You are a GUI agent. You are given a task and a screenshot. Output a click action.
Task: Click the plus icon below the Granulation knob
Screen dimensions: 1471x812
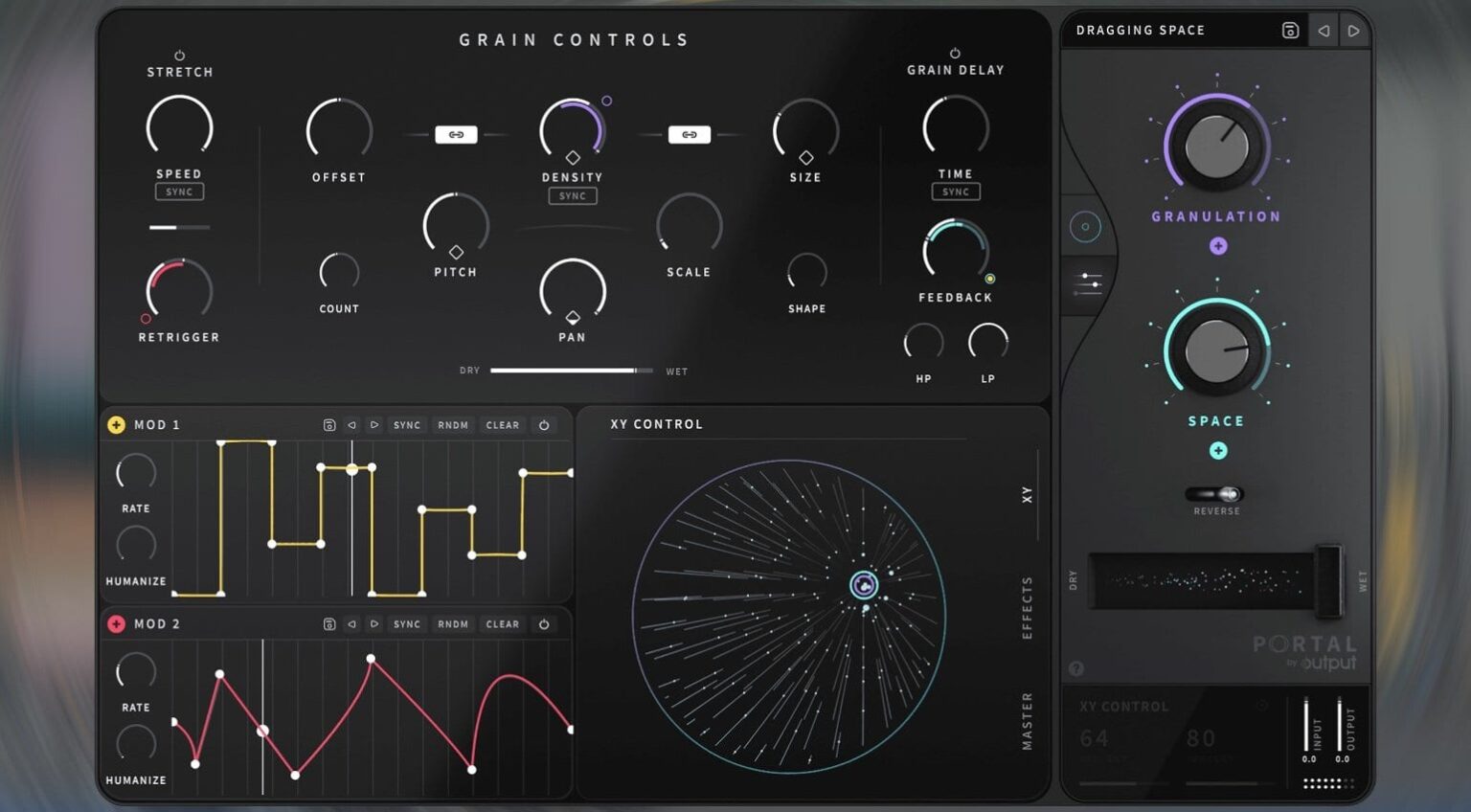coord(1217,246)
